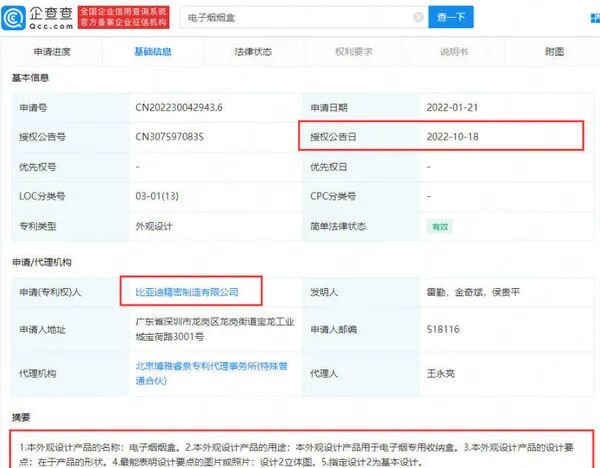Click the 摘要 section heading
Image resolution: width=600 pixels, height=468 pixels.
tap(21, 417)
